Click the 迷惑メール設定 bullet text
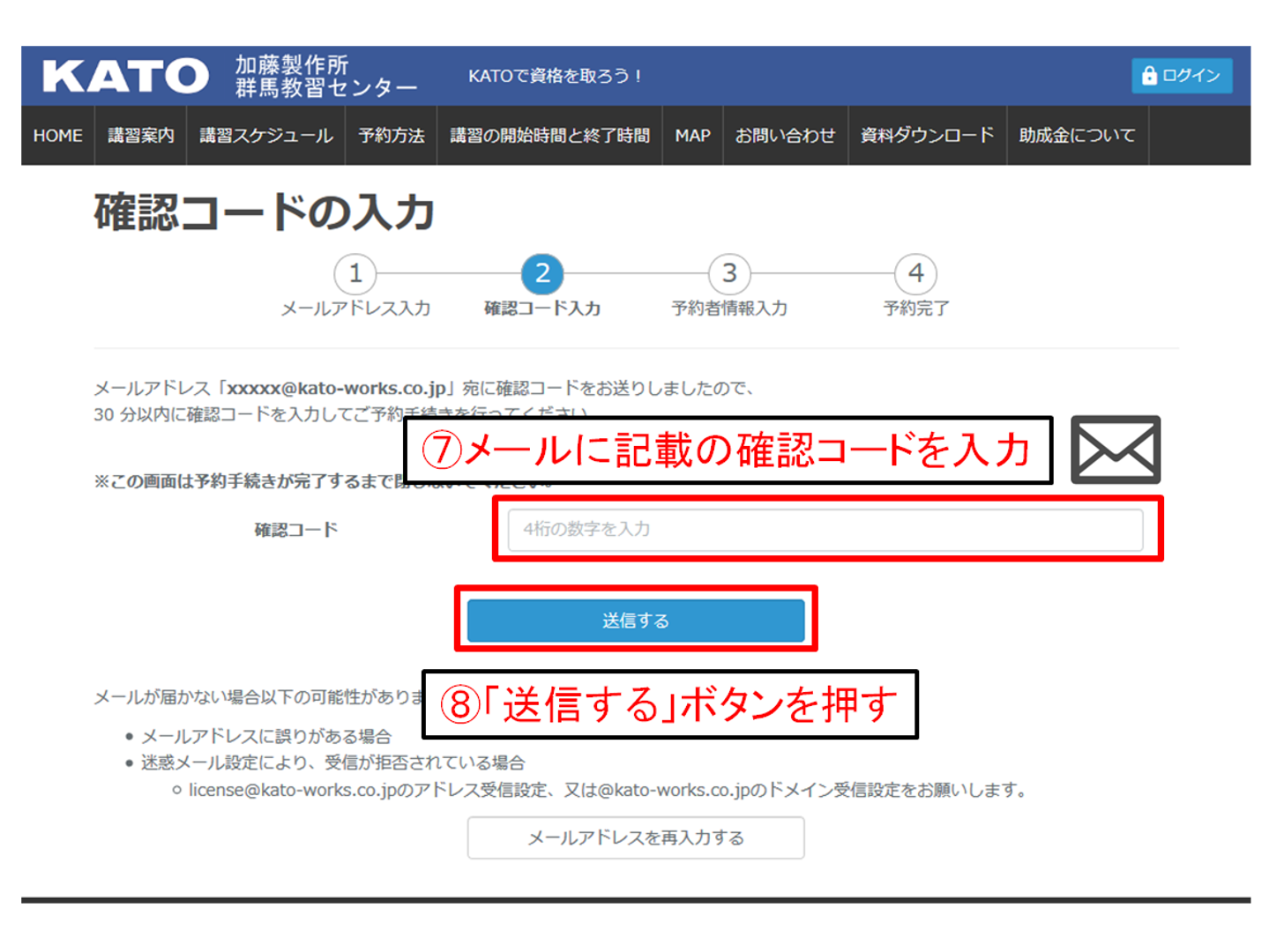 (333, 762)
